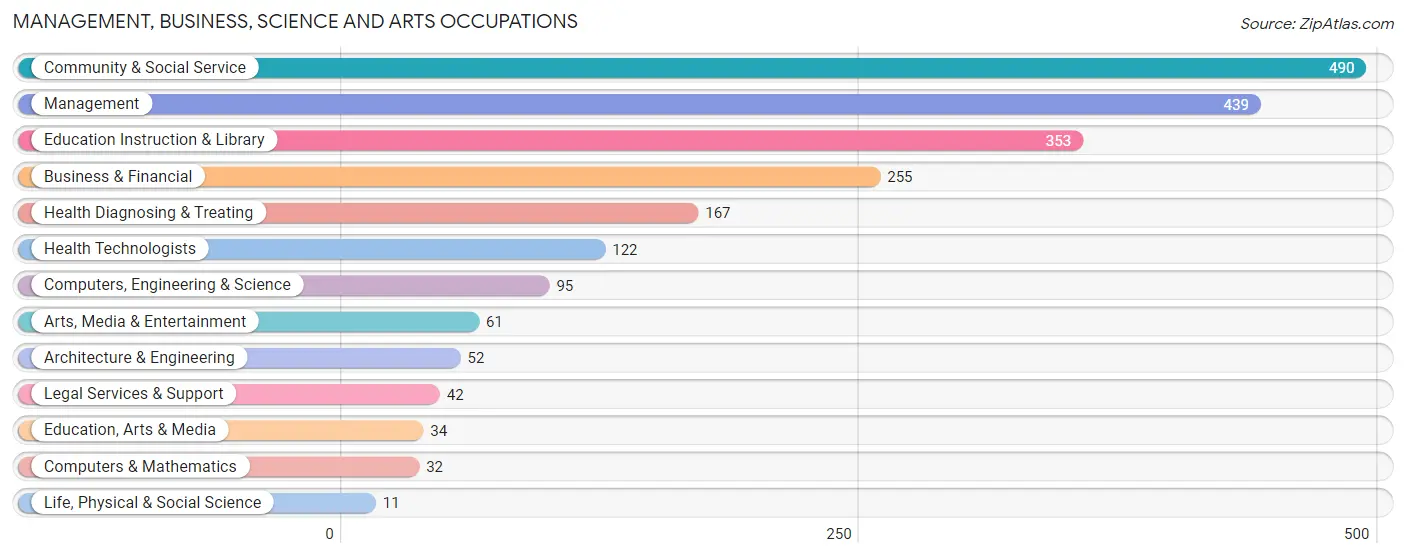
Task: Click the 353 value on pink bar
Action: 1058,141
